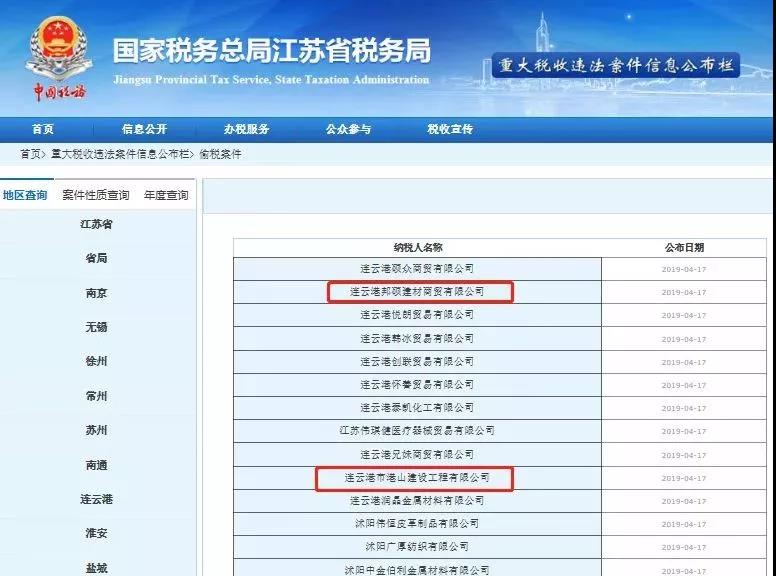Viewport: 776px width, 576px height.
Task: Switch to the 地区查询 tab
Action: click(25, 195)
